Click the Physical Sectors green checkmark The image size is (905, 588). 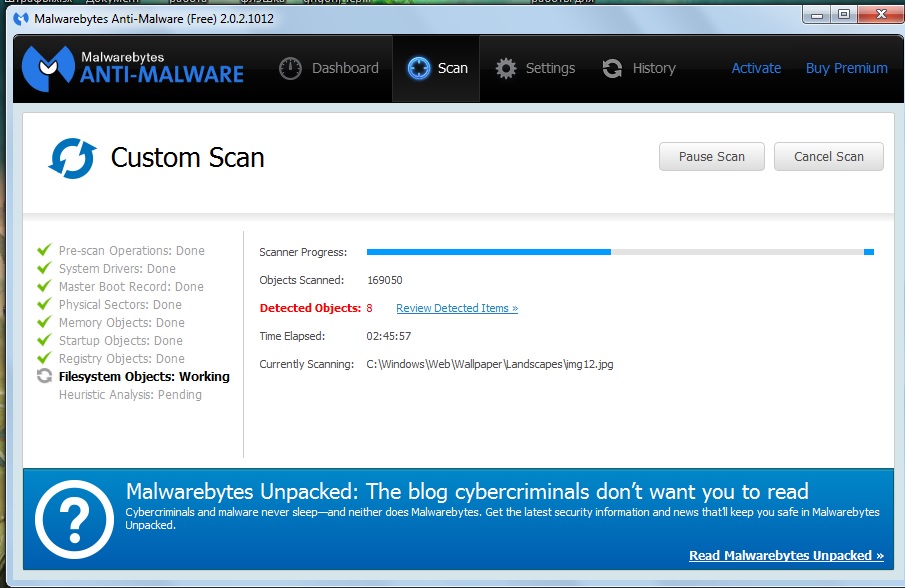tap(44, 304)
